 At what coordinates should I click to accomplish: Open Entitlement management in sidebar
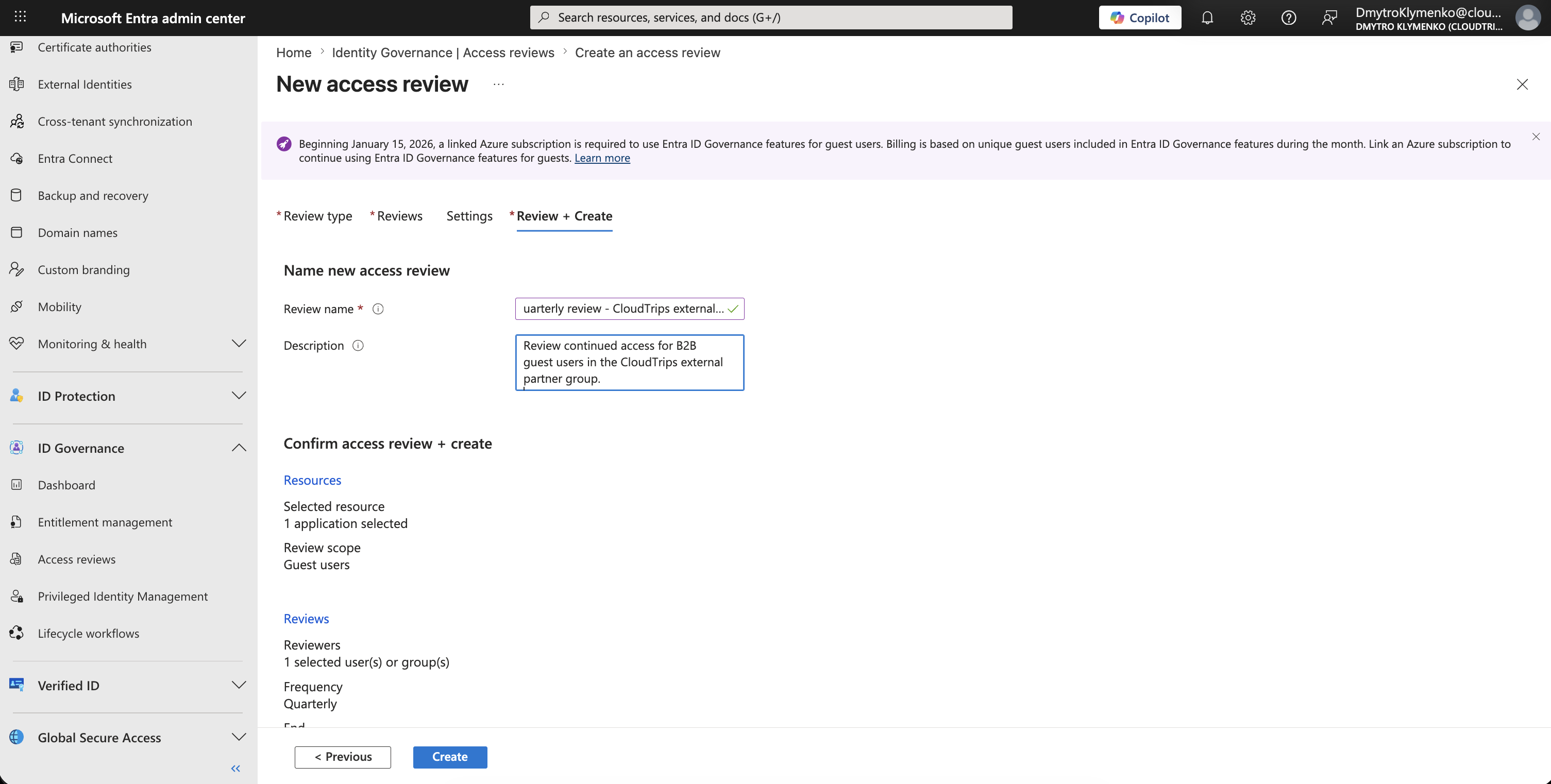tap(105, 522)
